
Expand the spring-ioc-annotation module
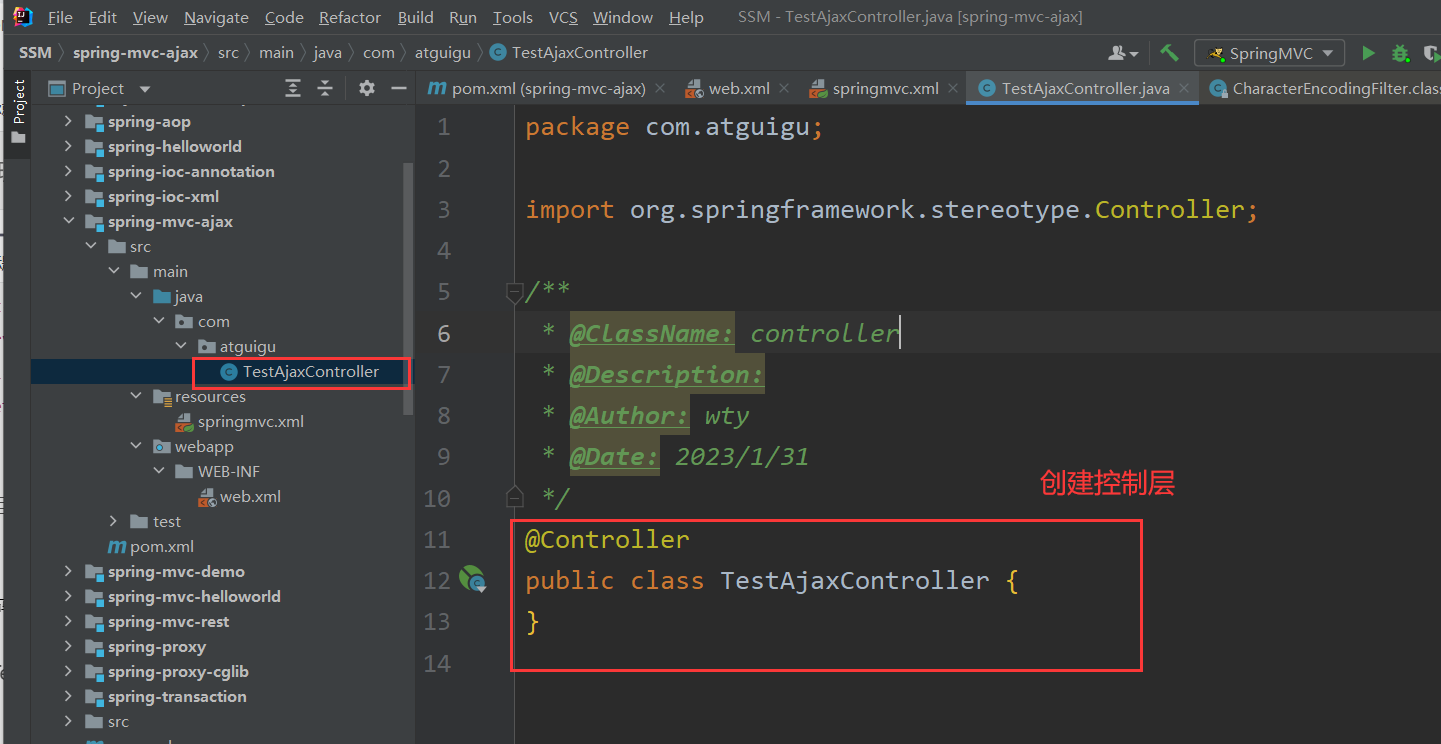(67, 172)
